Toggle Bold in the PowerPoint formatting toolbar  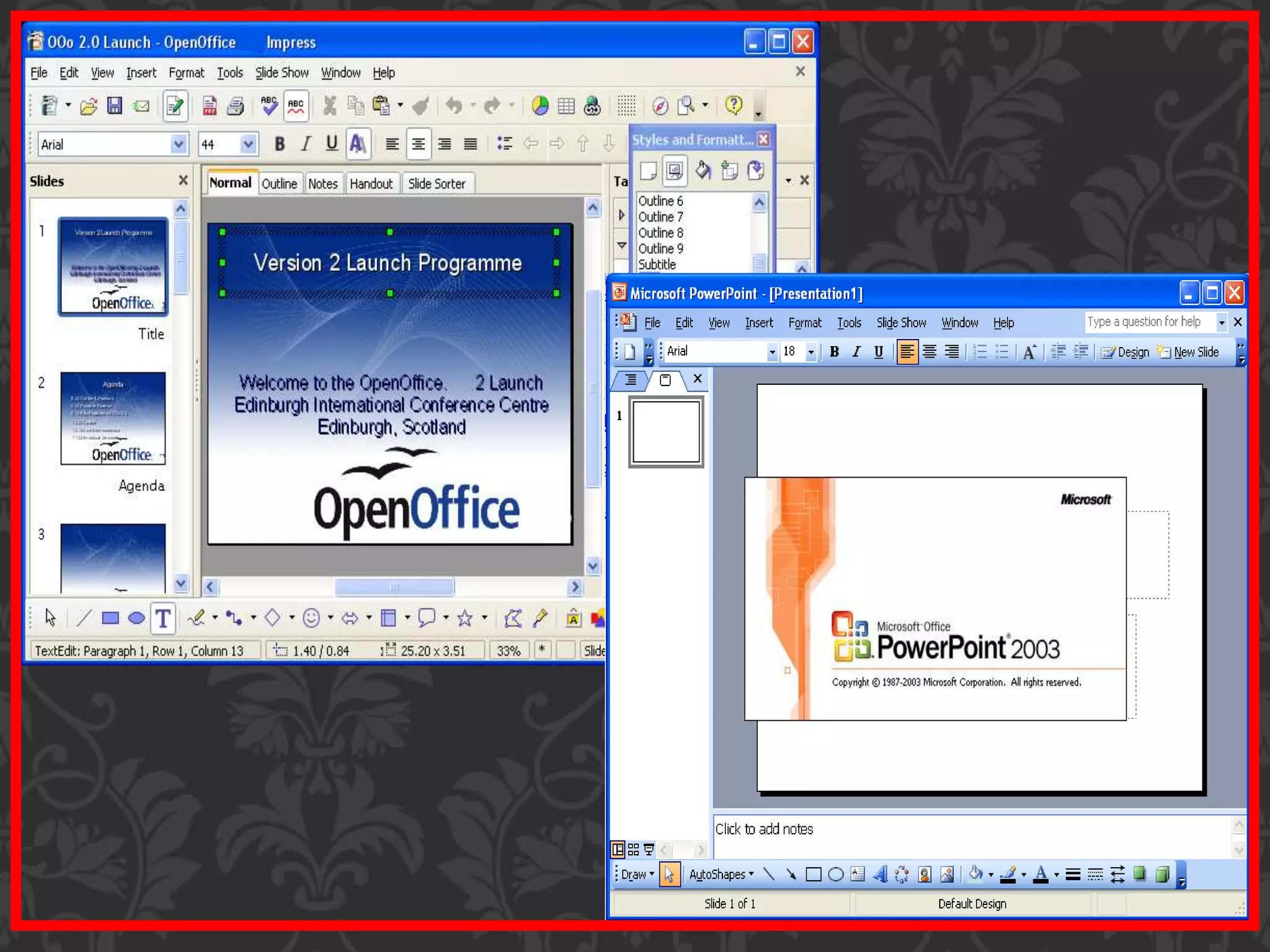pyautogui.click(x=835, y=352)
